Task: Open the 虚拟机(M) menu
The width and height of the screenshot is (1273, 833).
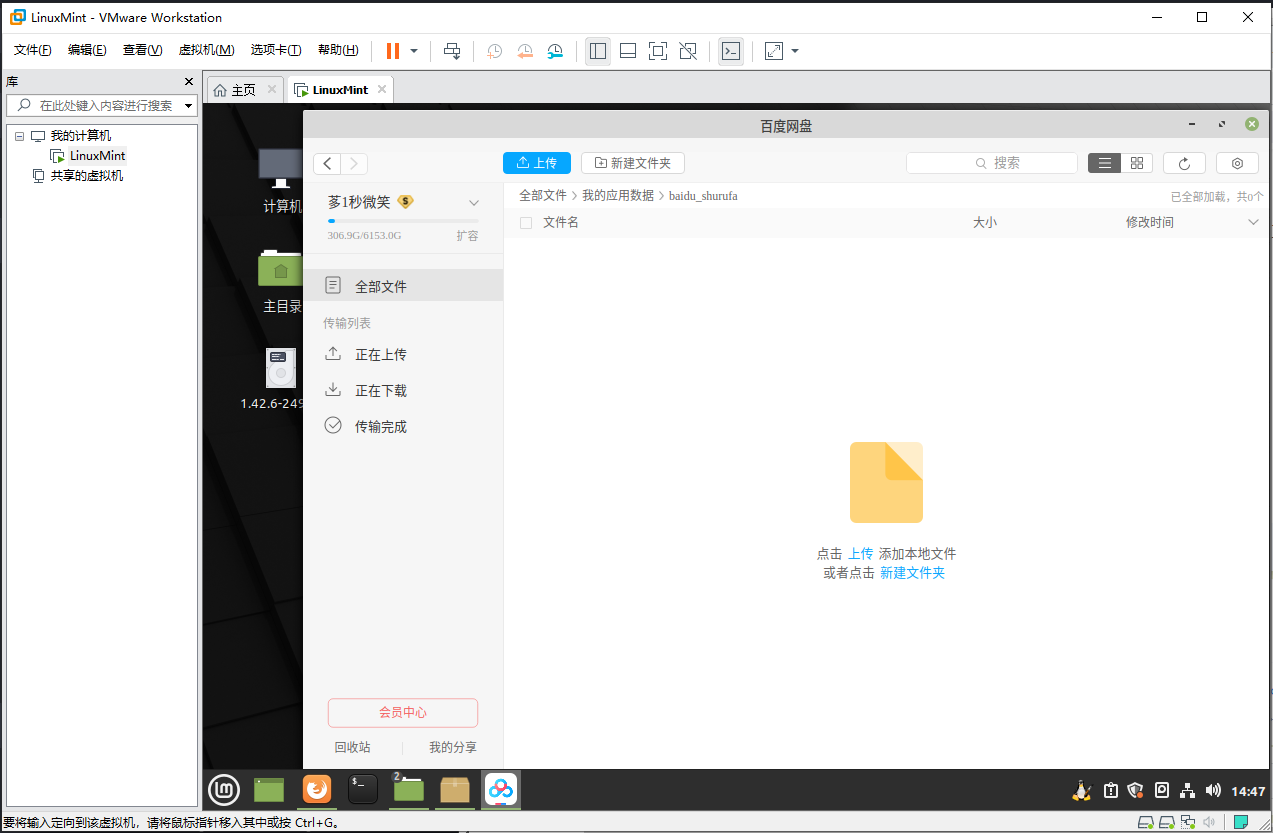Action: click(206, 50)
